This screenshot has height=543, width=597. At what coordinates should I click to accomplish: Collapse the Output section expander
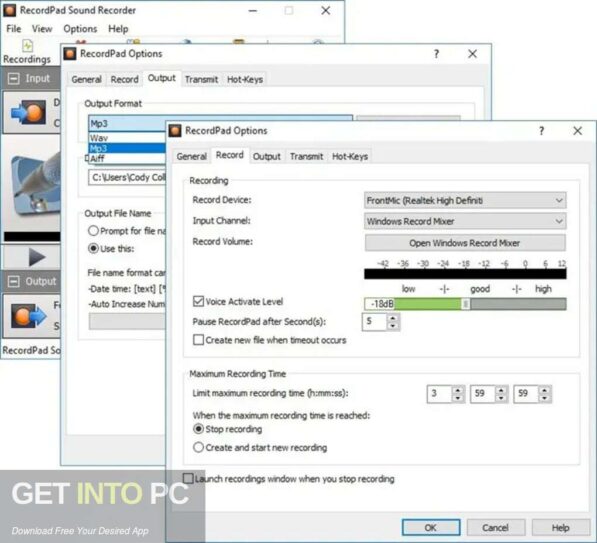coord(13,281)
